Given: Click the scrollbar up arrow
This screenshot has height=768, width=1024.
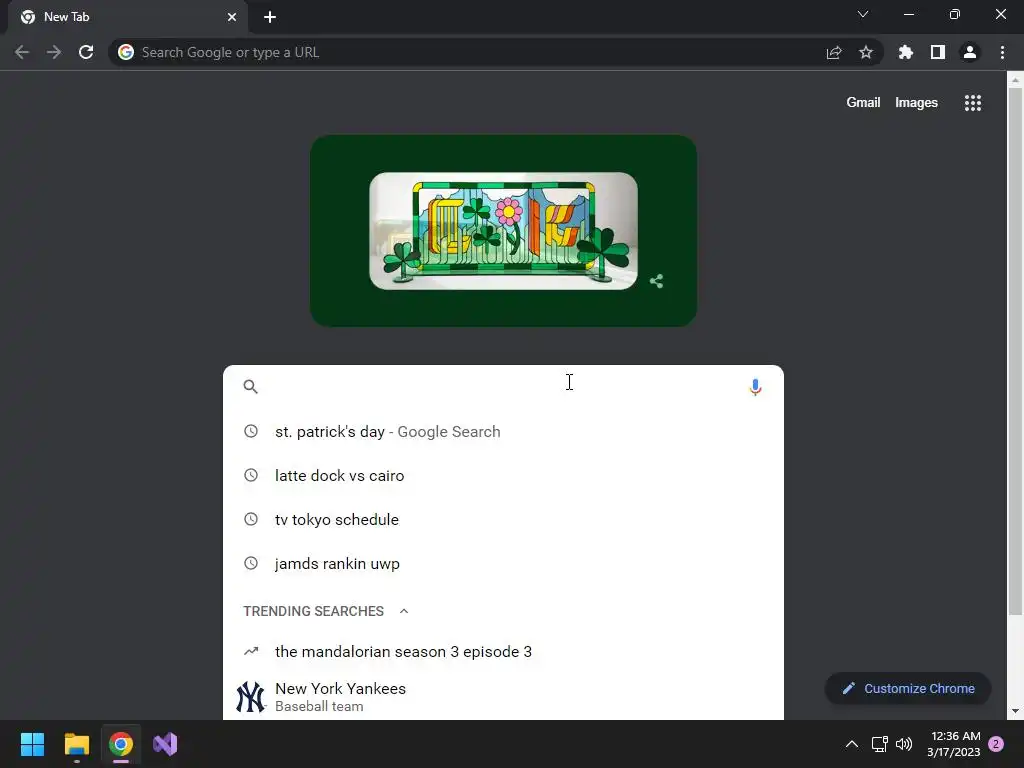Looking at the screenshot, I should point(1015,80).
